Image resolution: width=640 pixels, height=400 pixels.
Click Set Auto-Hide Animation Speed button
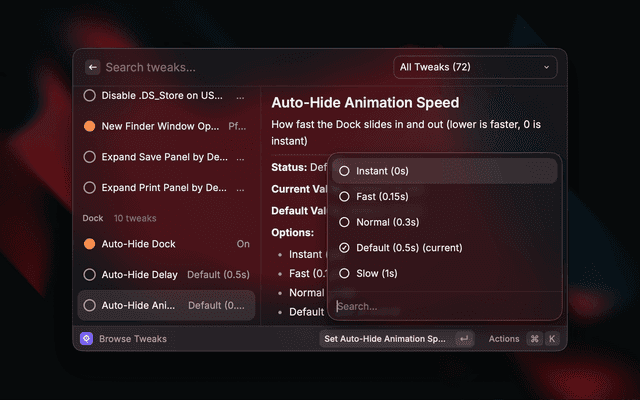(384, 339)
